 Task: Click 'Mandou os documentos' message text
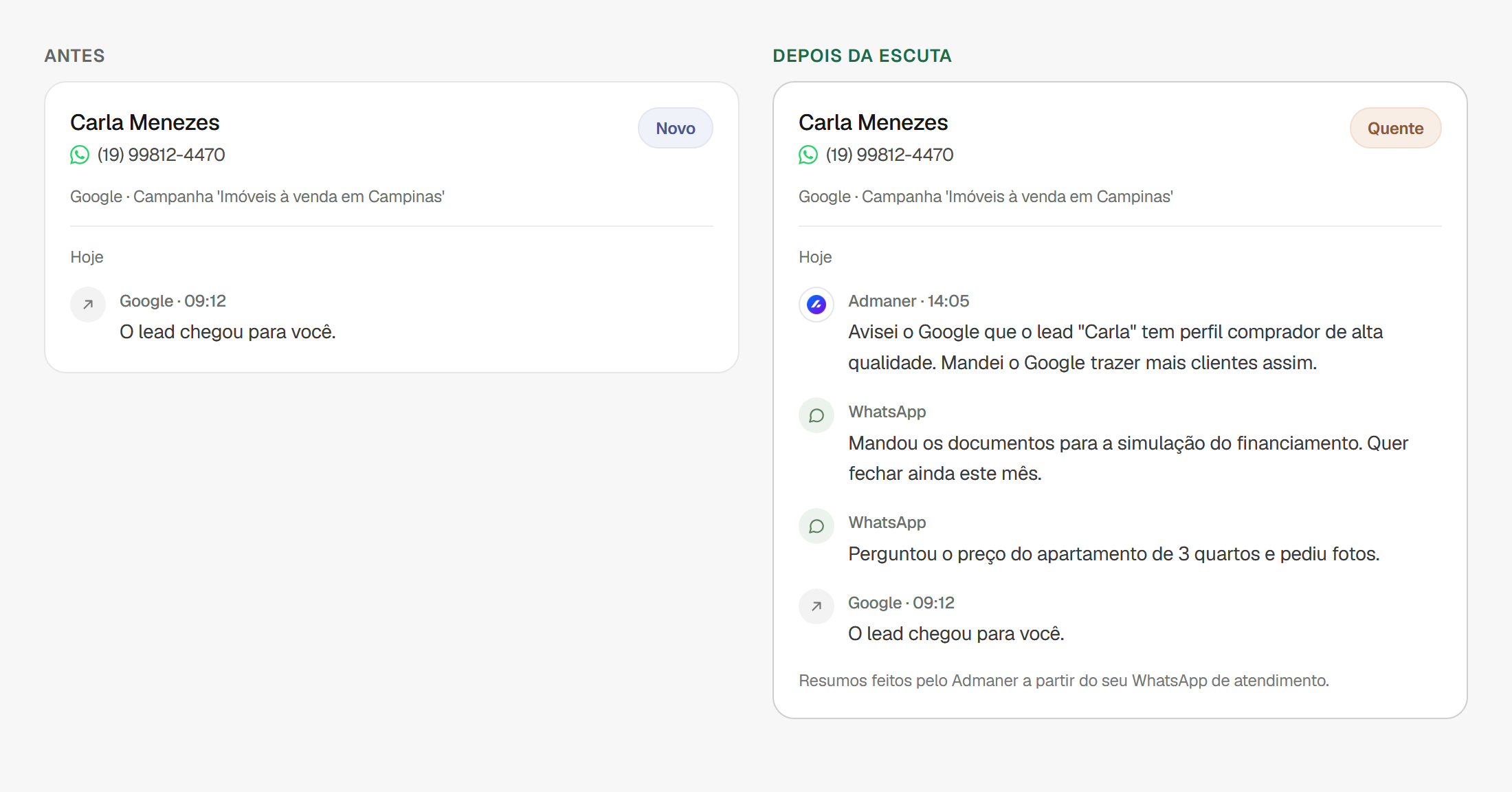click(x=1129, y=458)
